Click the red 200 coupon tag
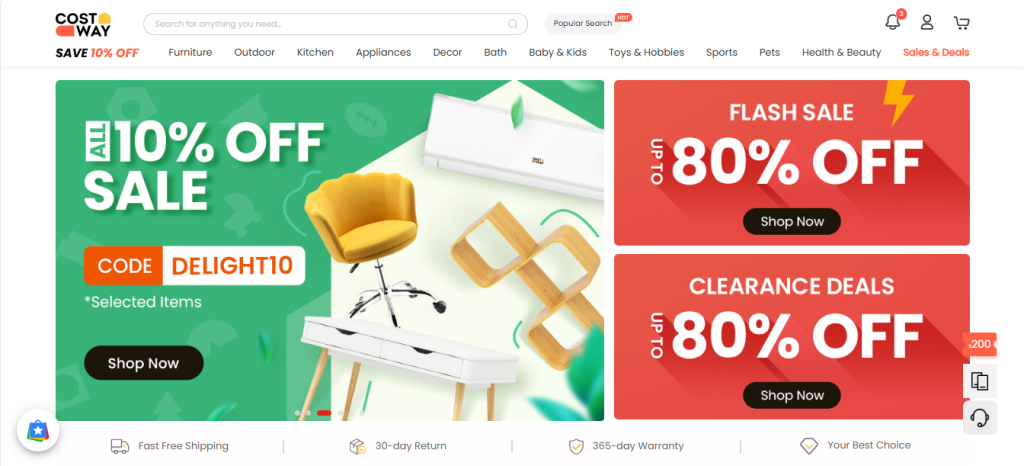1024x466 pixels. pyautogui.click(x=979, y=344)
